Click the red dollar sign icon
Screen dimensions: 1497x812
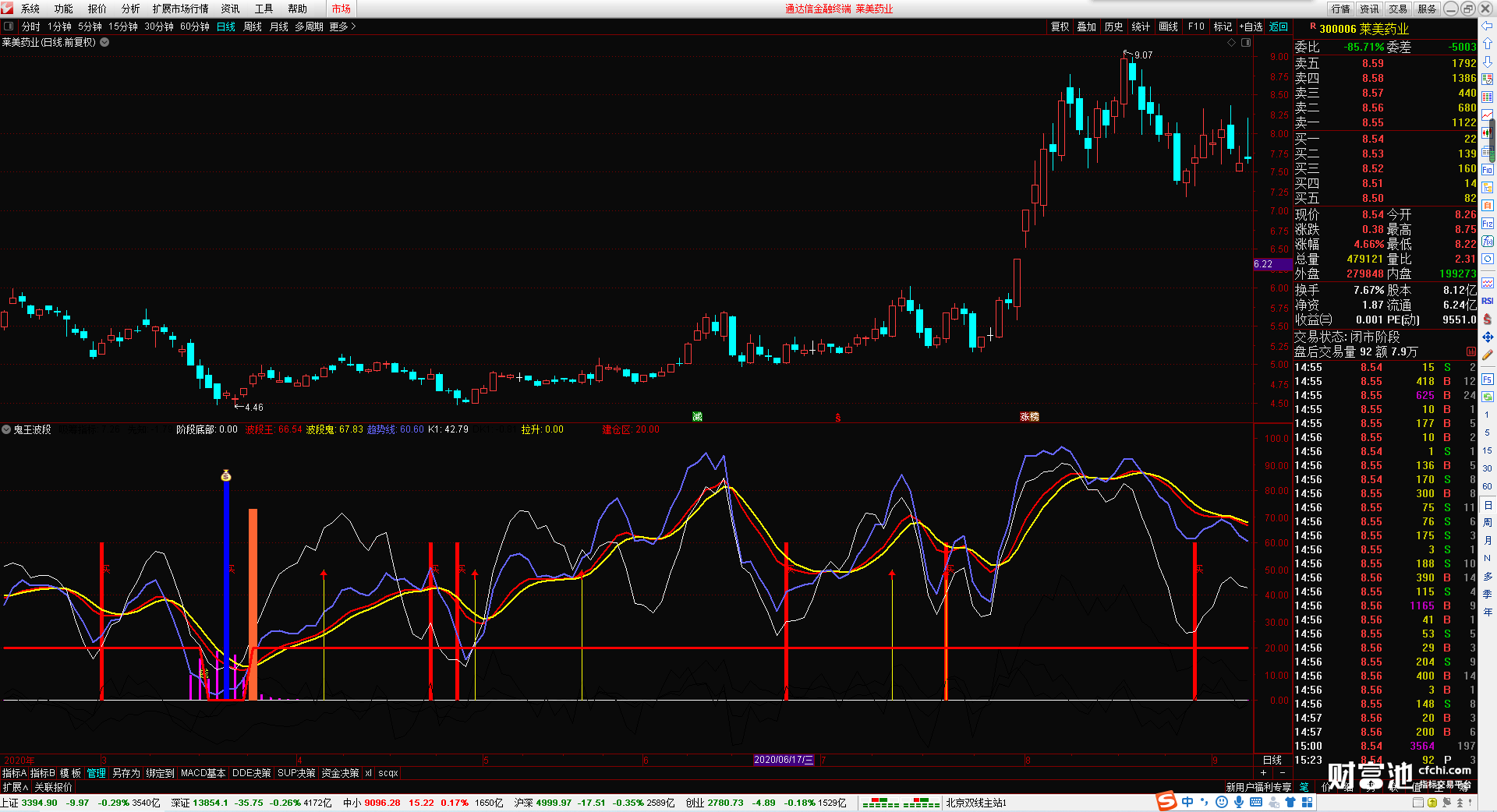(1487, 319)
